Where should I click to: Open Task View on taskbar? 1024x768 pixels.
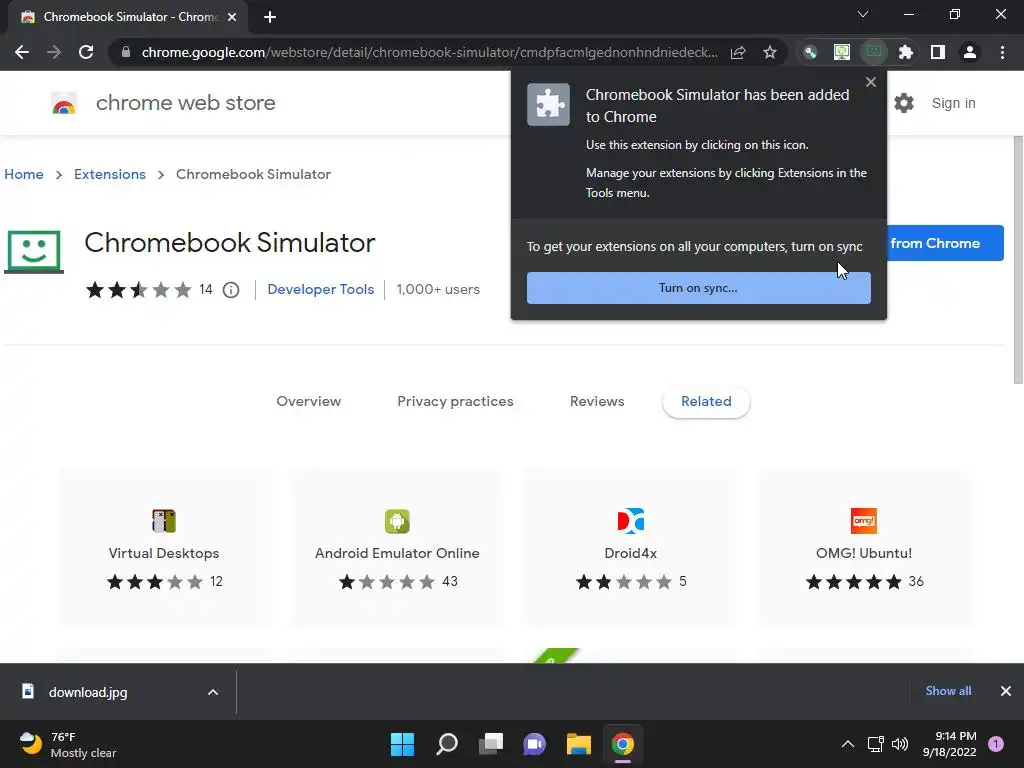(x=491, y=744)
